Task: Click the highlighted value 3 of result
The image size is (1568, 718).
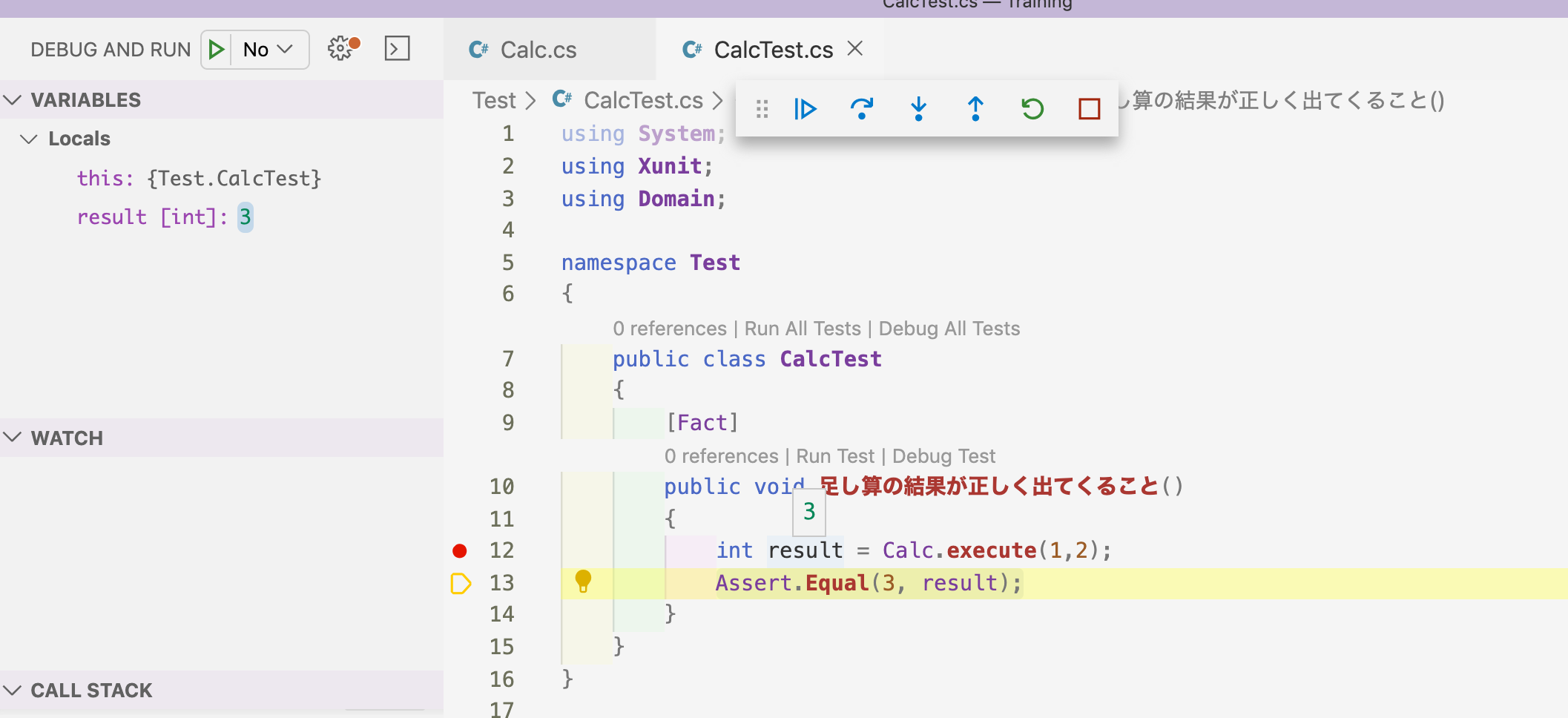Action: coord(245,217)
